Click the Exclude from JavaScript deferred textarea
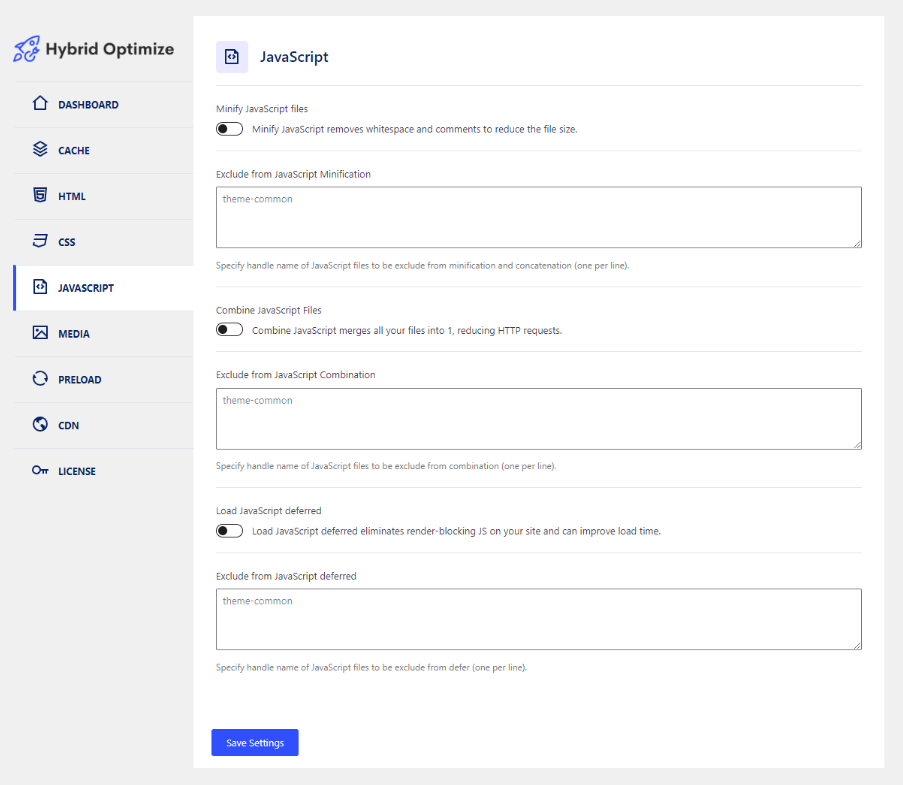The image size is (903, 785). [538, 619]
